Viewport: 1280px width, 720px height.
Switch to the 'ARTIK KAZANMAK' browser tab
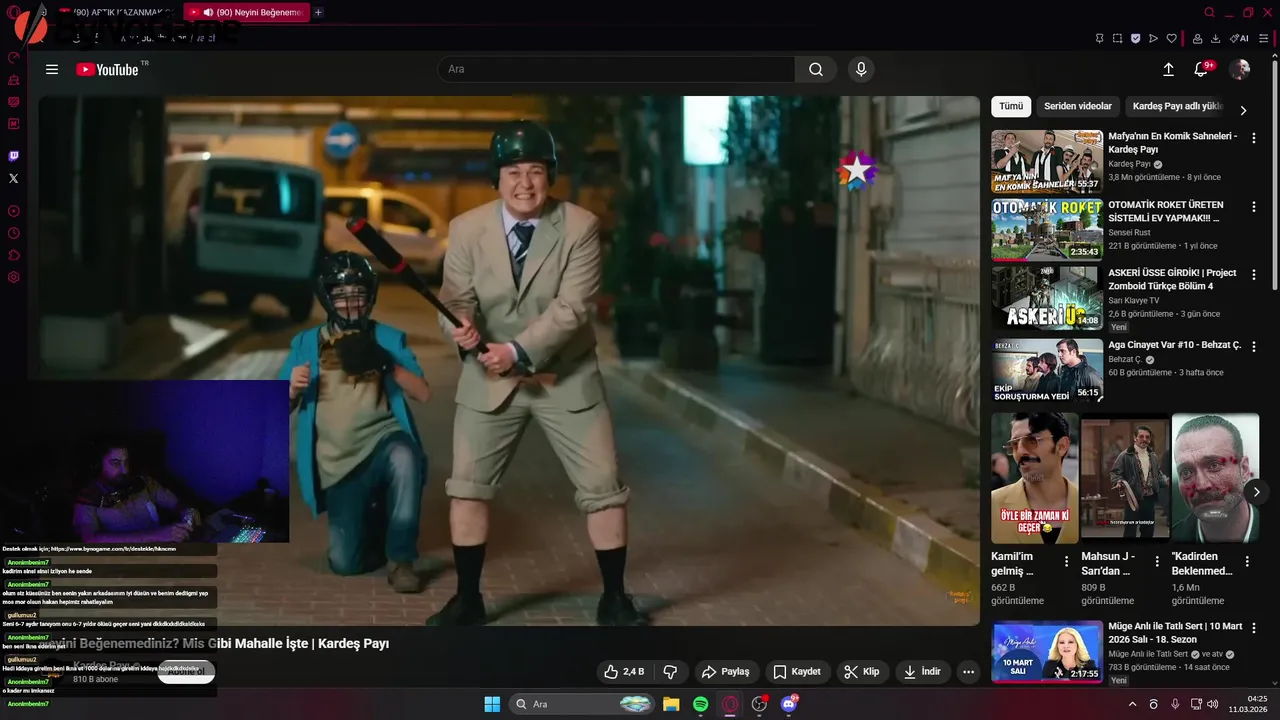116,12
